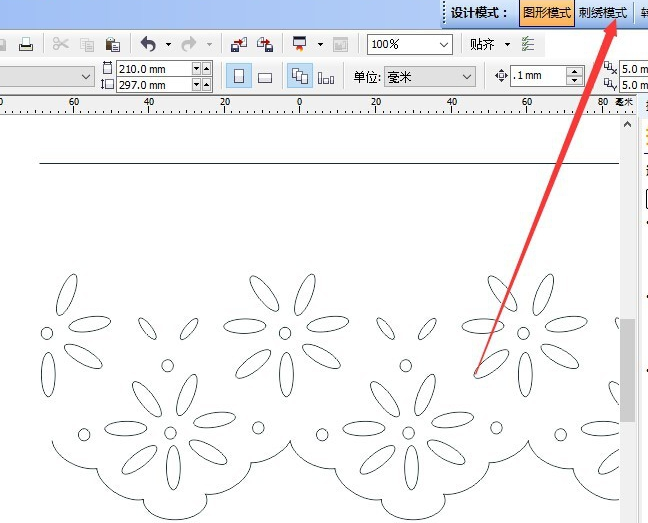Click the Copy icon

87,44
